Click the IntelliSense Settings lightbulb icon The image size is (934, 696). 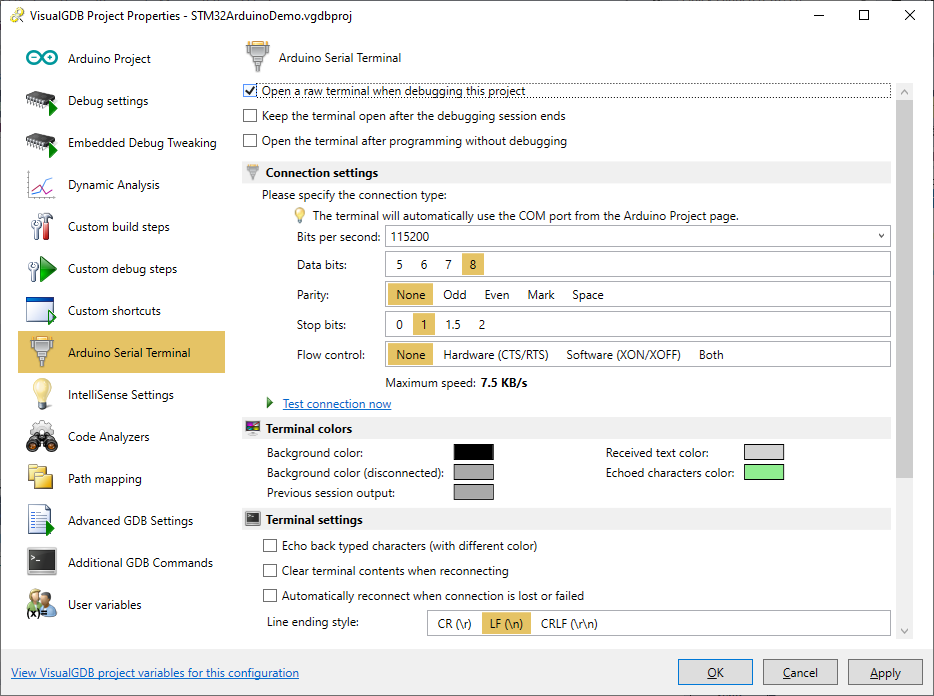pyautogui.click(x=42, y=394)
